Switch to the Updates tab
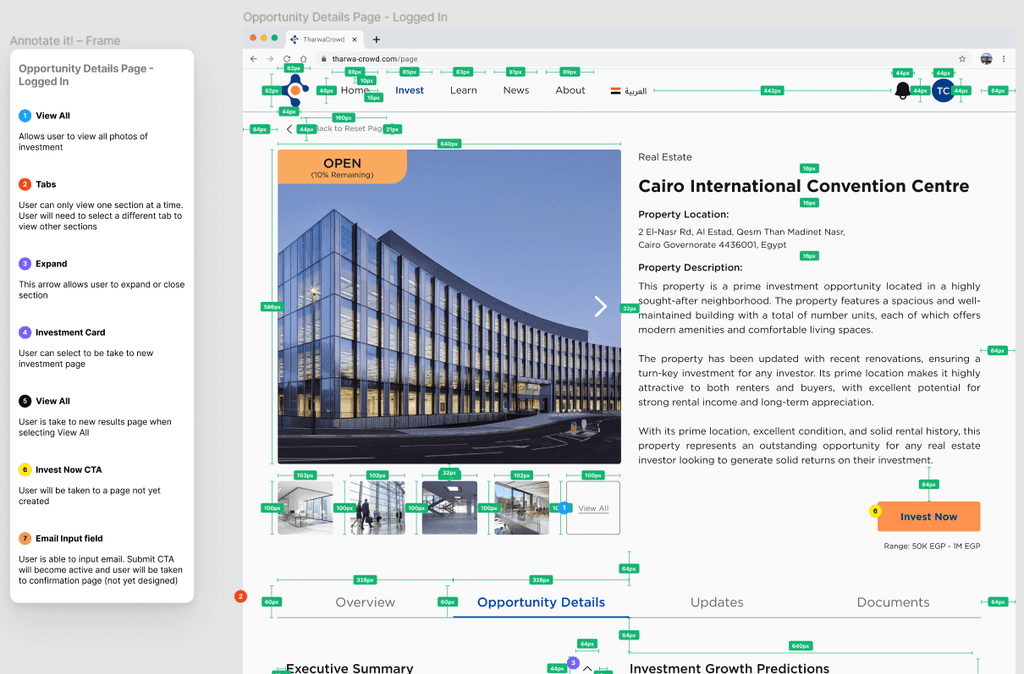1024x674 pixels. click(x=716, y=602)
